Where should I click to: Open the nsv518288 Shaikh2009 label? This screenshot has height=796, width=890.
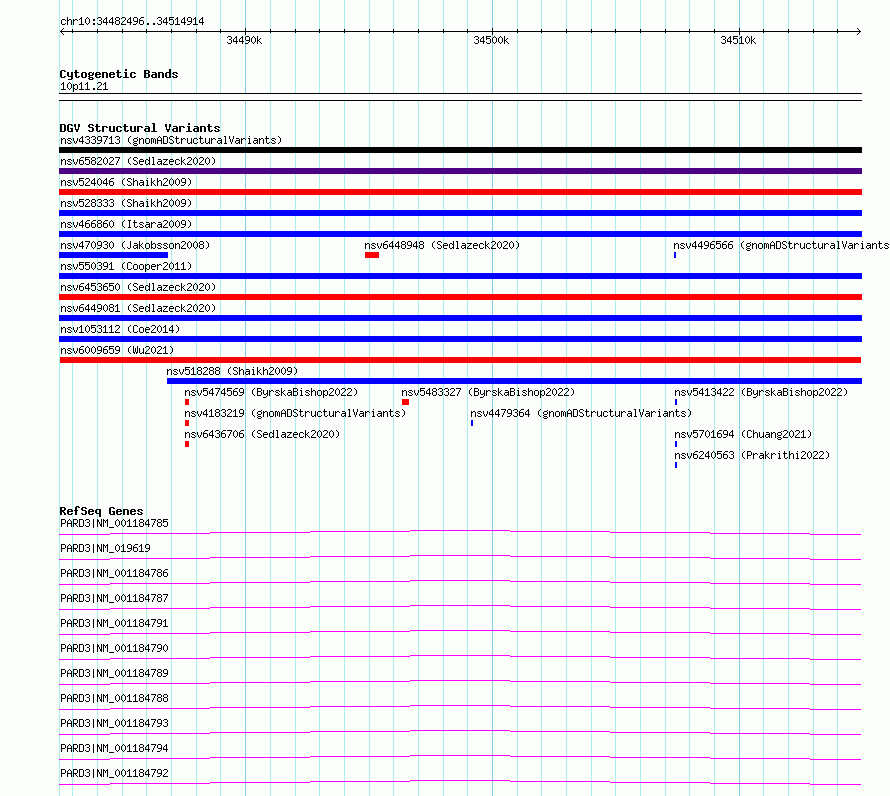tap(232, 371)
